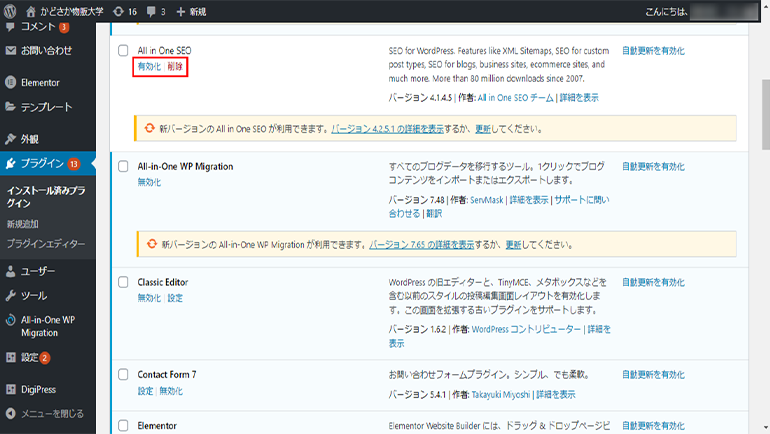Open 新規追加 submenu item
This screenshot has height=434, width=770.
(23, 224)
